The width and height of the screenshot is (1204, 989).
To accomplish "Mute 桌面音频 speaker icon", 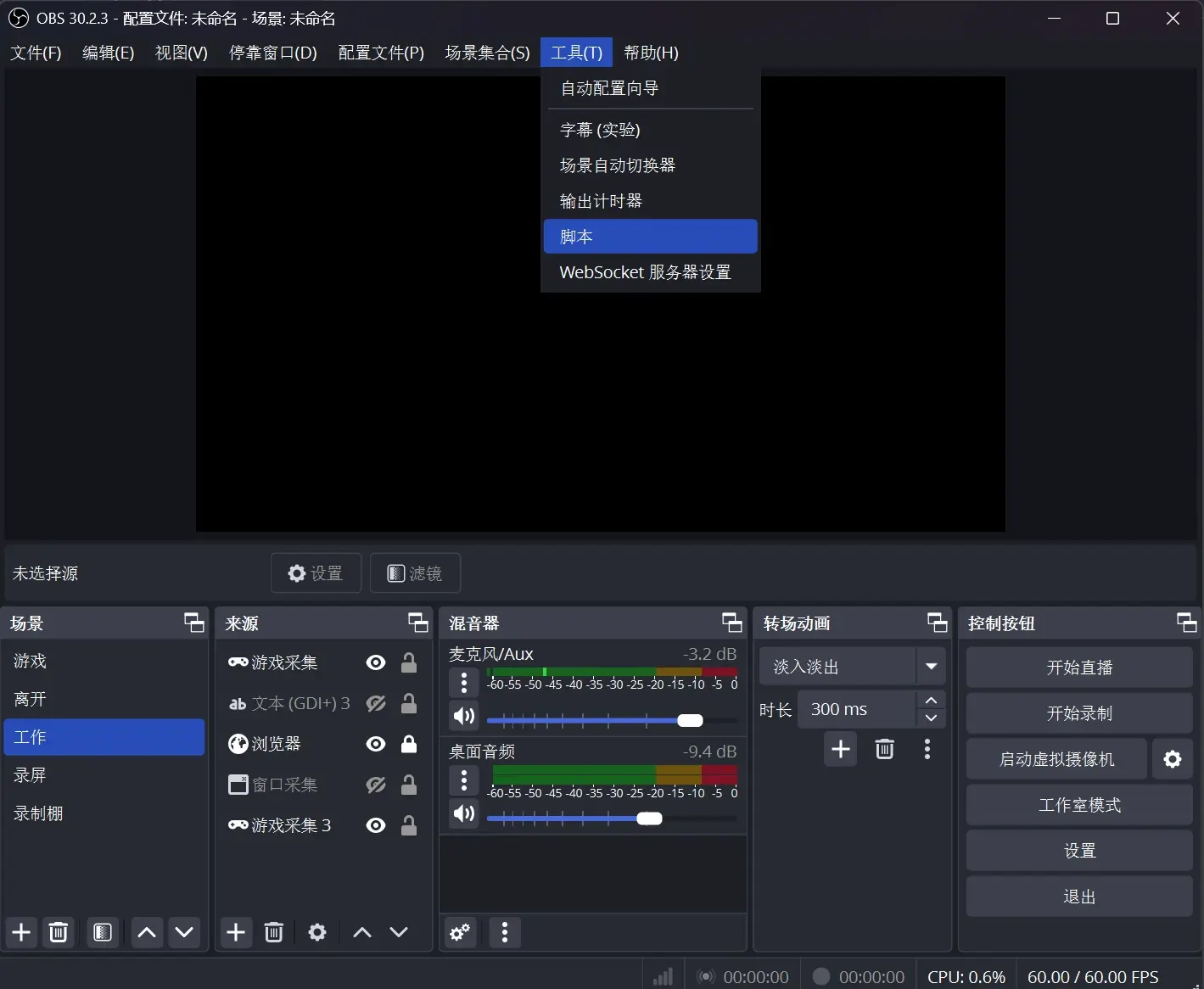I will coord(464,814).
